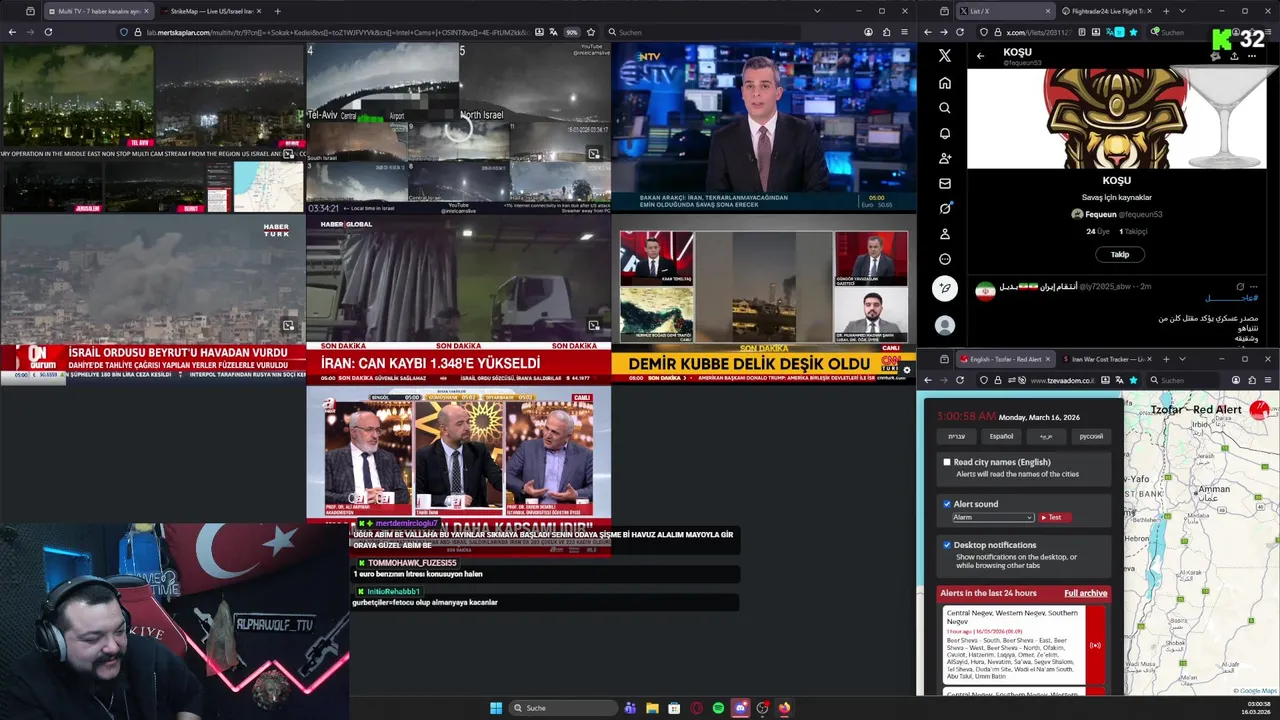Switch Tzofar language to русский
The width and height of the screenshot is (1280, 720).
point(1091,436)
